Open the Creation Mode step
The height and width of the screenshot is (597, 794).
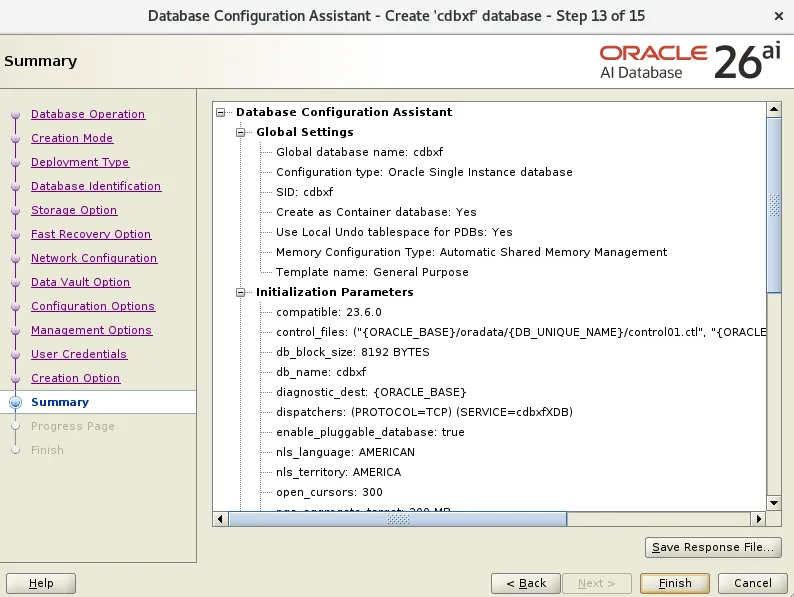click(72, 138)
